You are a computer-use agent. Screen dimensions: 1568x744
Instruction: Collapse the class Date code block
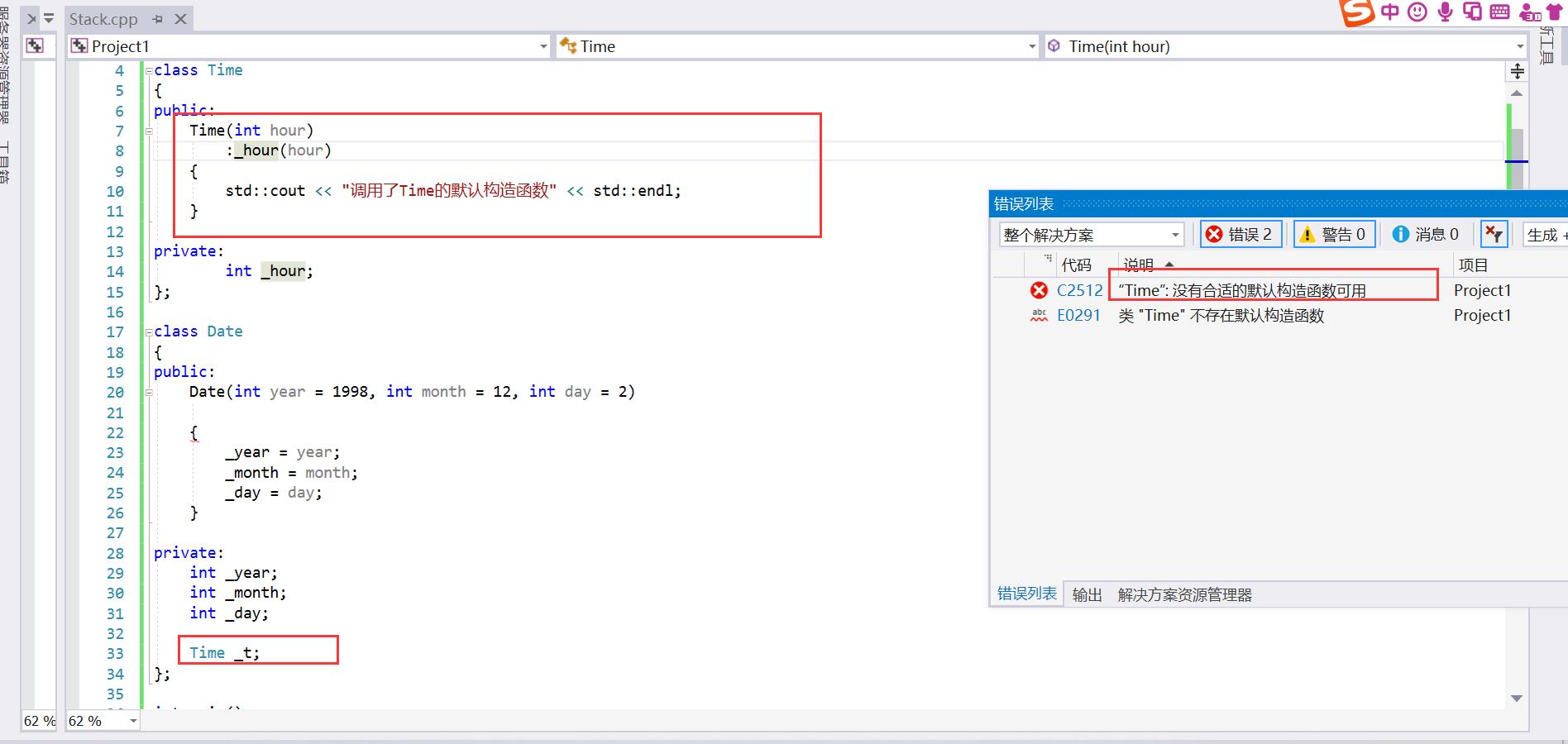tap(149, 332)
